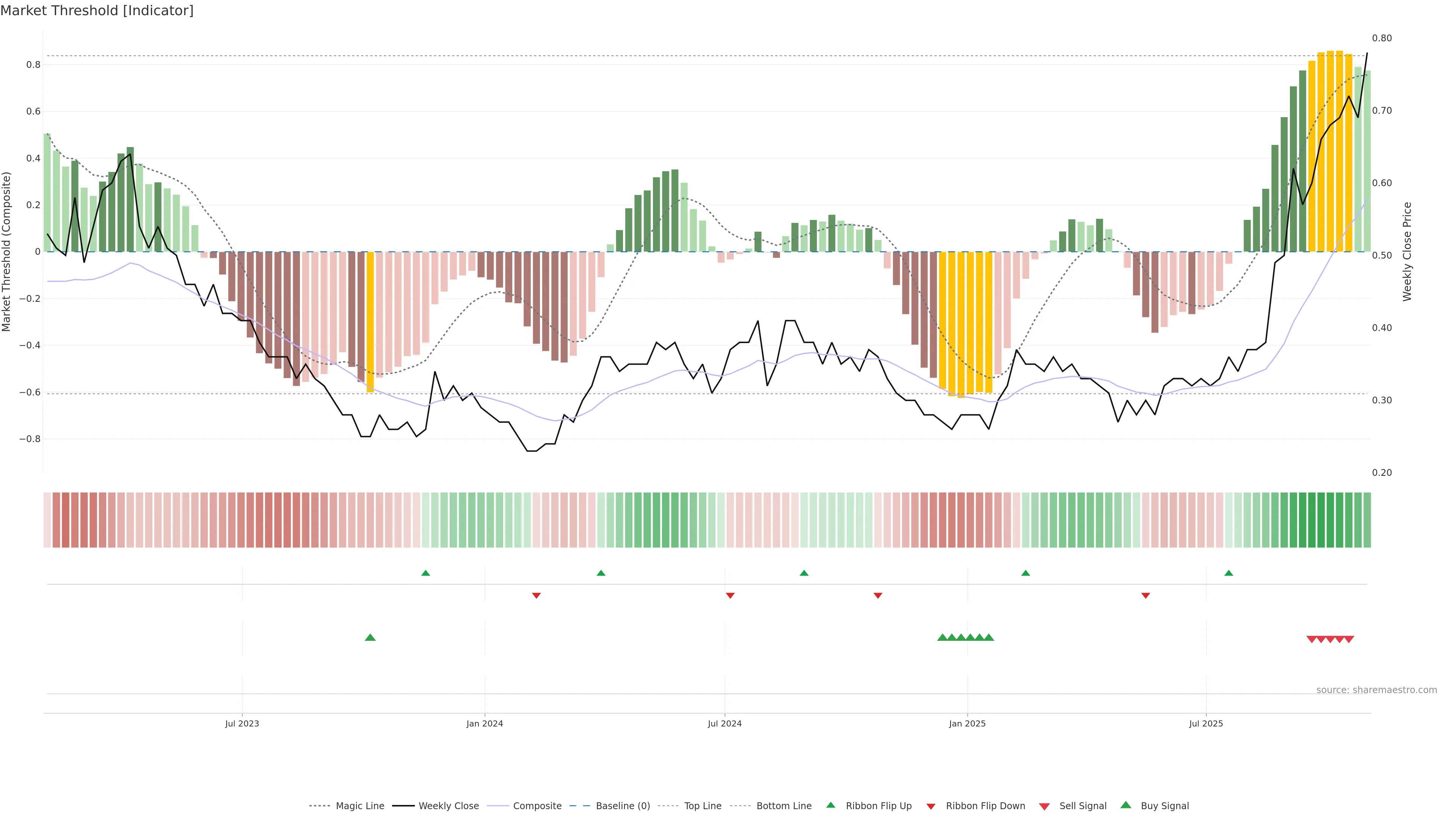Image resolution: width=1456 pixels, height=819 pixels.
Task: Click the Buy Signal legend triangle icon
Action: click(1126, 805)
